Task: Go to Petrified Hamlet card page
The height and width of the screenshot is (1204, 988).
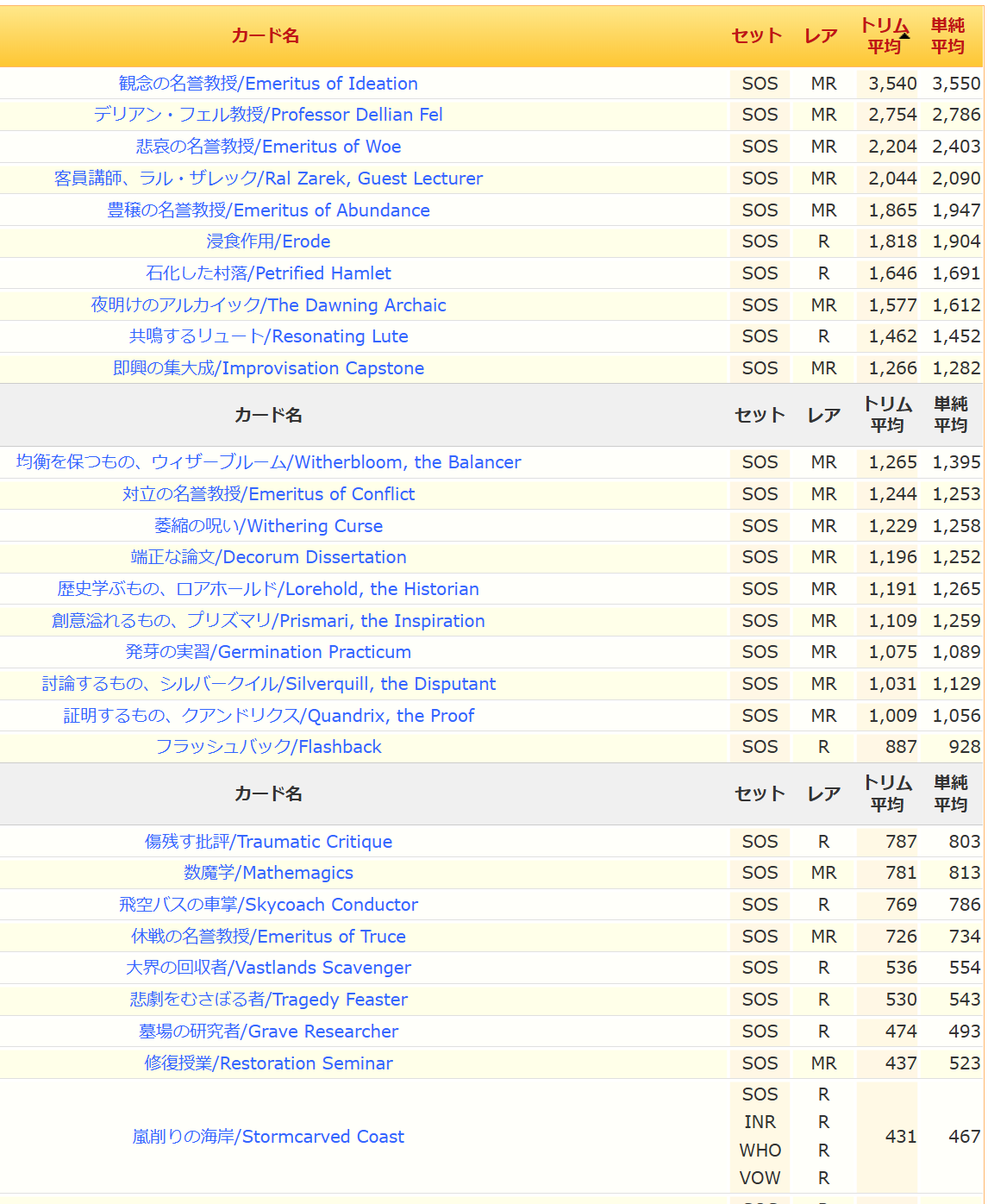Action: [268, 273]
